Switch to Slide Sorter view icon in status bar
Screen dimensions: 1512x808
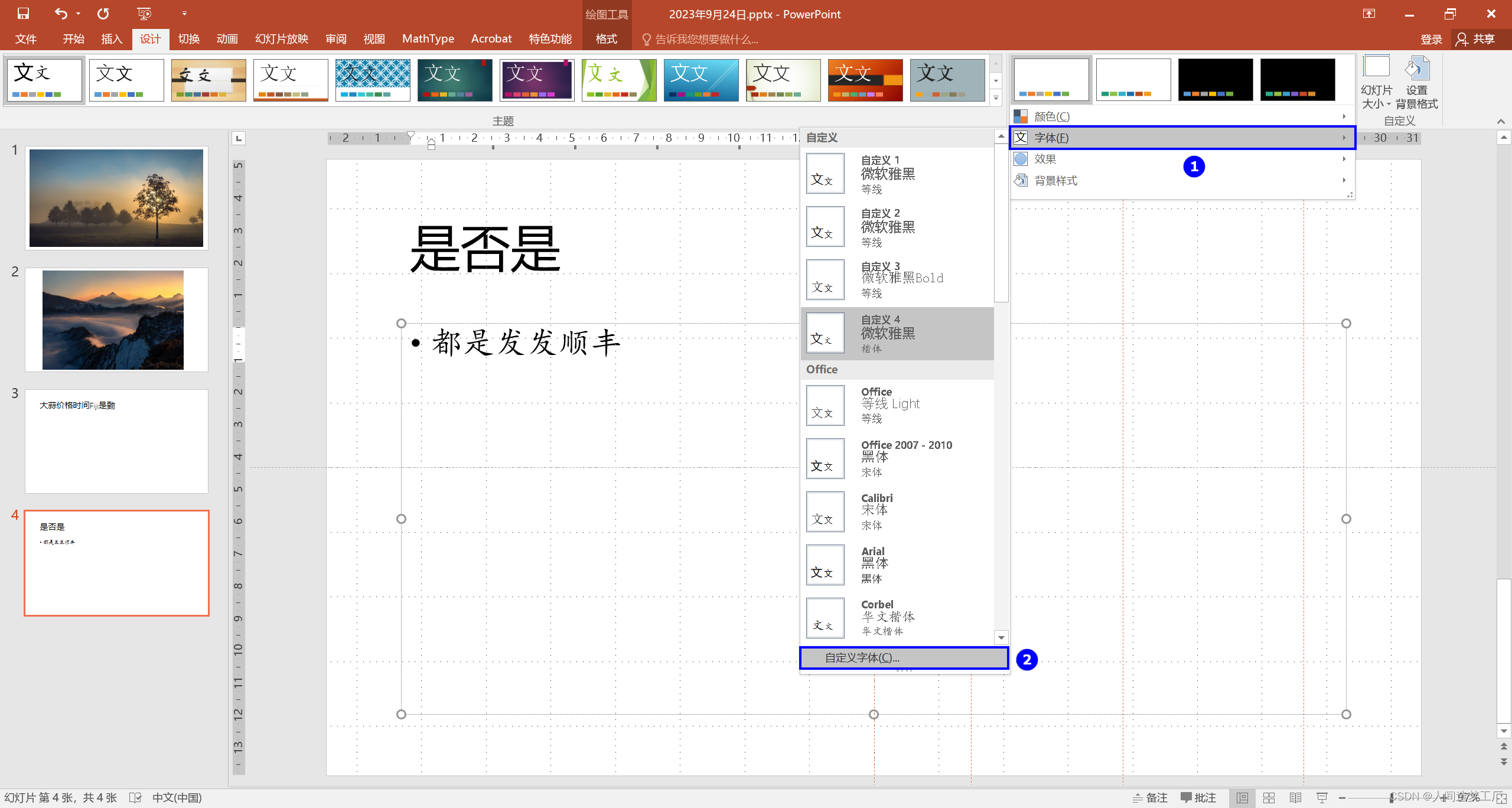(x=1269, y=798)
